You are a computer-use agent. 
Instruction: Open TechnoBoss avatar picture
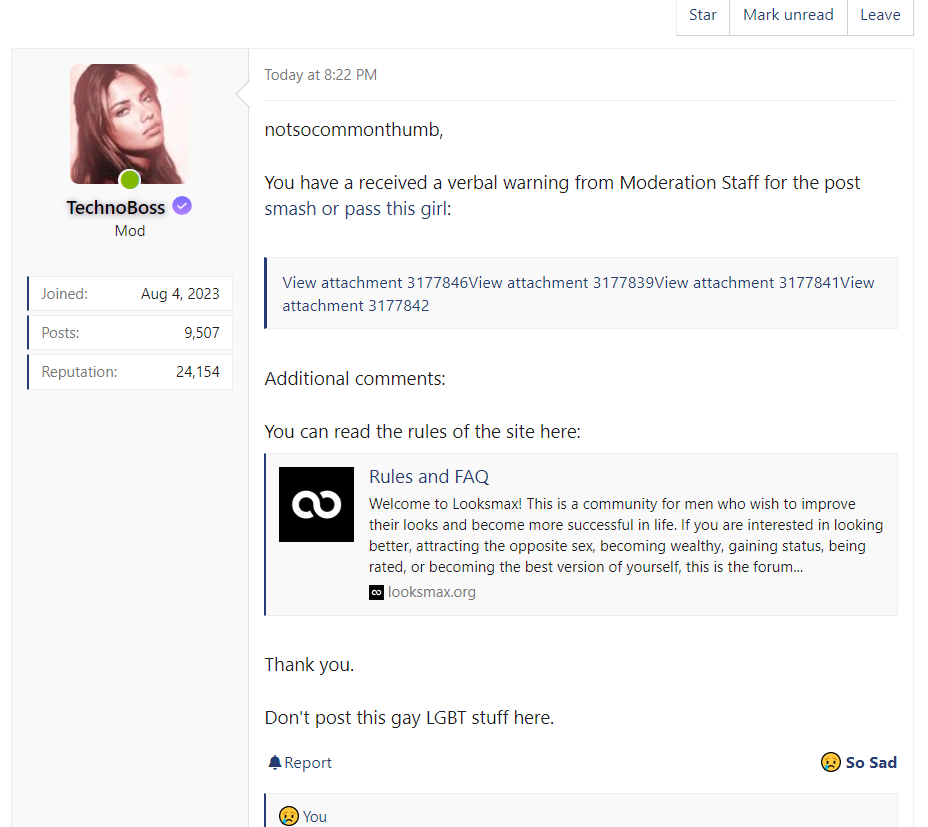click(129, 124)
